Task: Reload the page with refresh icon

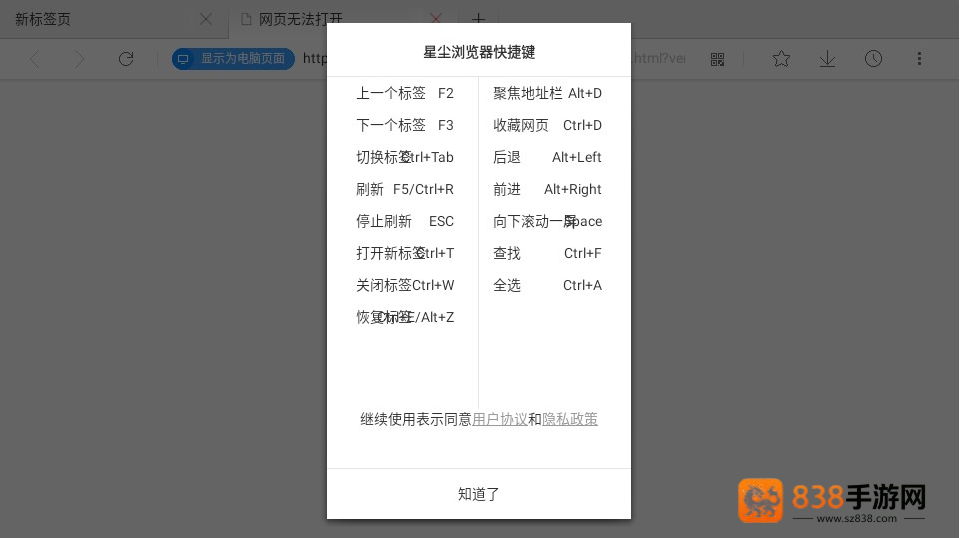Action: 126,59
